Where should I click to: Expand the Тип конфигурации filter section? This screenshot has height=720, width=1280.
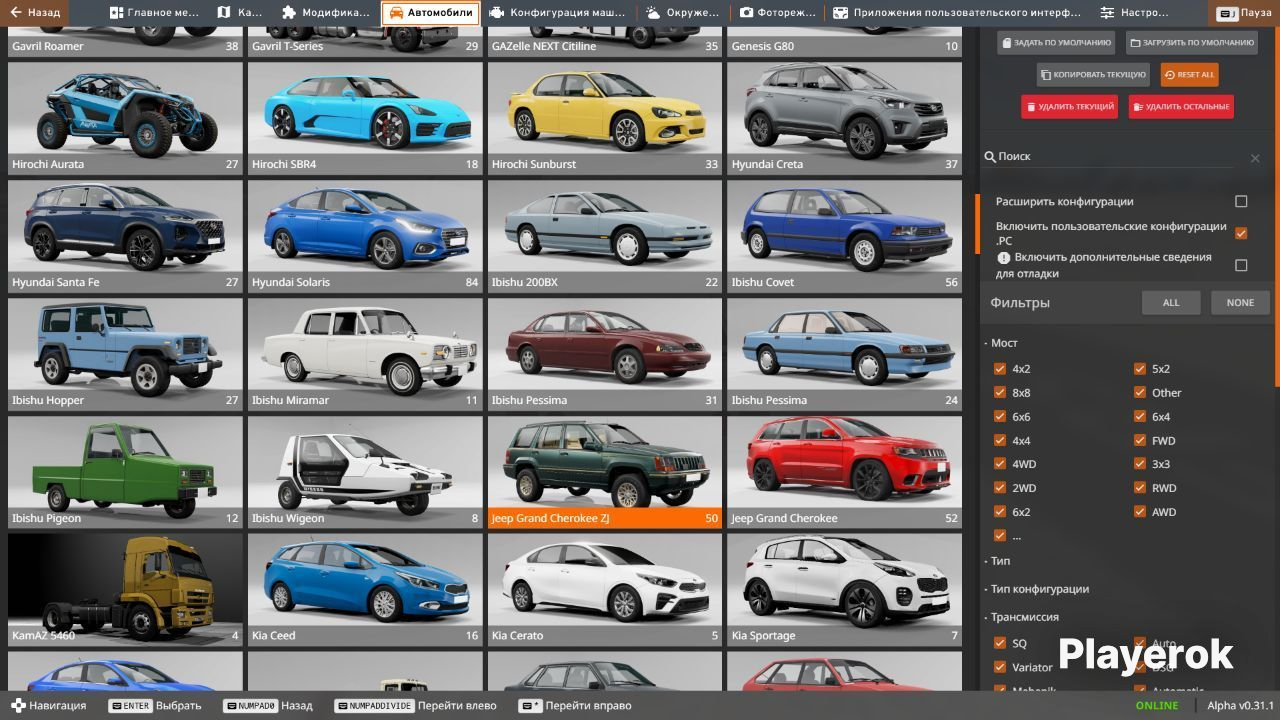pos(1037,589)
